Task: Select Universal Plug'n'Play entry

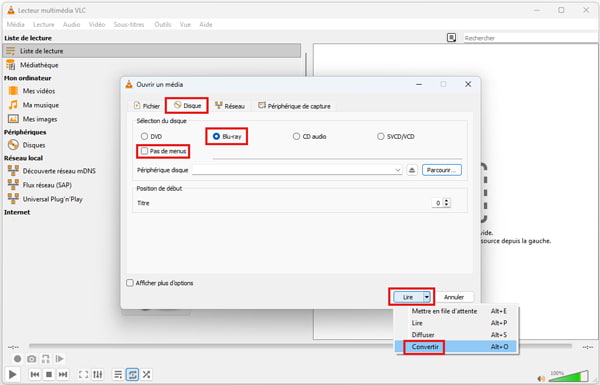Action: 52,199
